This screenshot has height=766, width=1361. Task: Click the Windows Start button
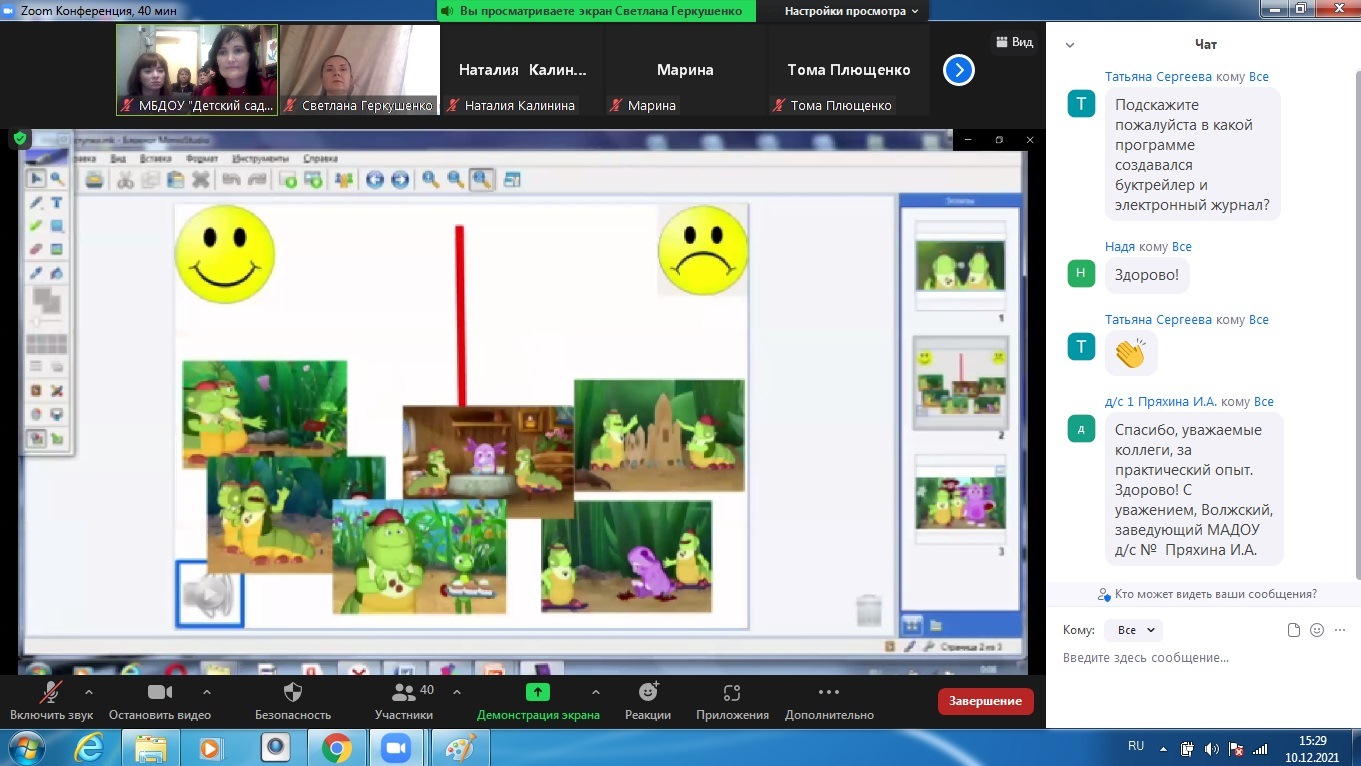[25, 747]
